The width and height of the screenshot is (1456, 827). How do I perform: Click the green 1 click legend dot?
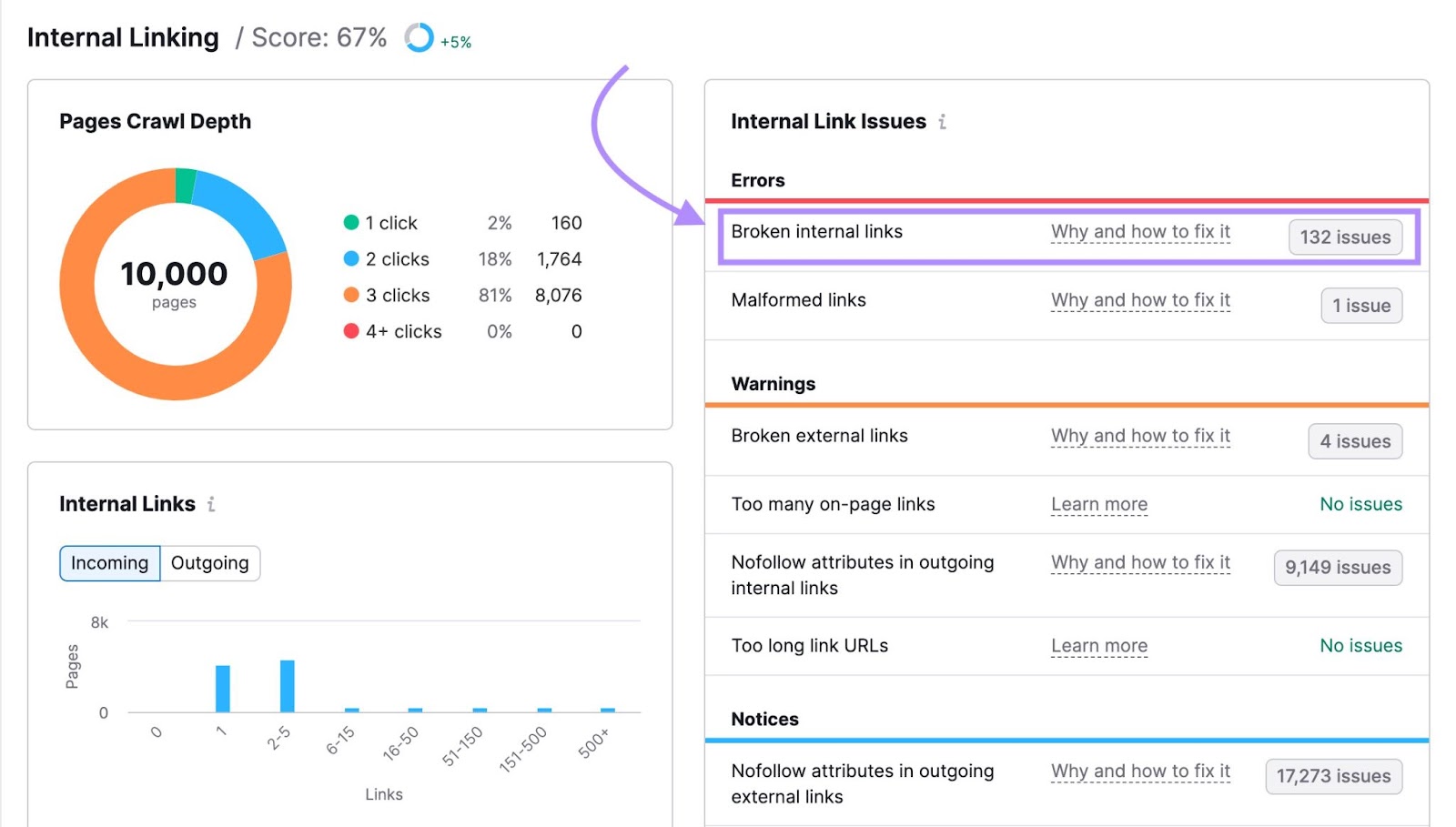tap(351, 223)
